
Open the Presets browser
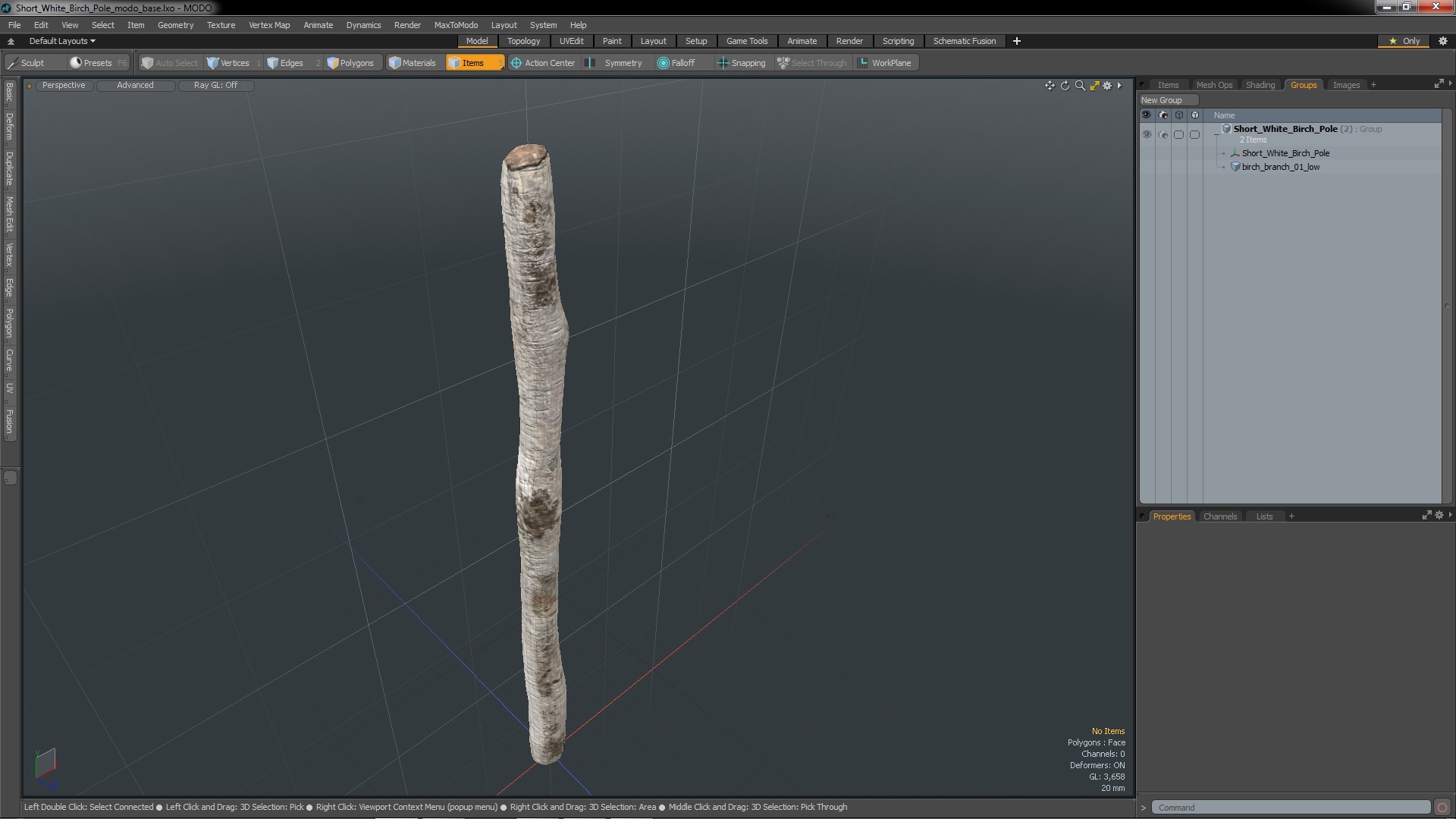pos(99,63)
